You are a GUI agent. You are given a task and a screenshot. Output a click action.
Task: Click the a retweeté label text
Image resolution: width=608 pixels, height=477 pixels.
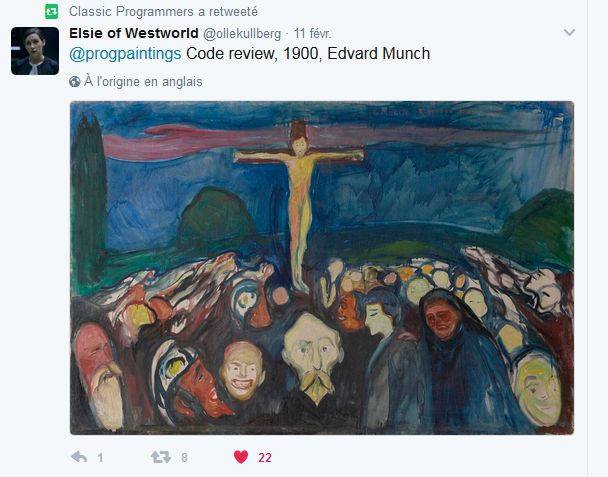[228, 12]
